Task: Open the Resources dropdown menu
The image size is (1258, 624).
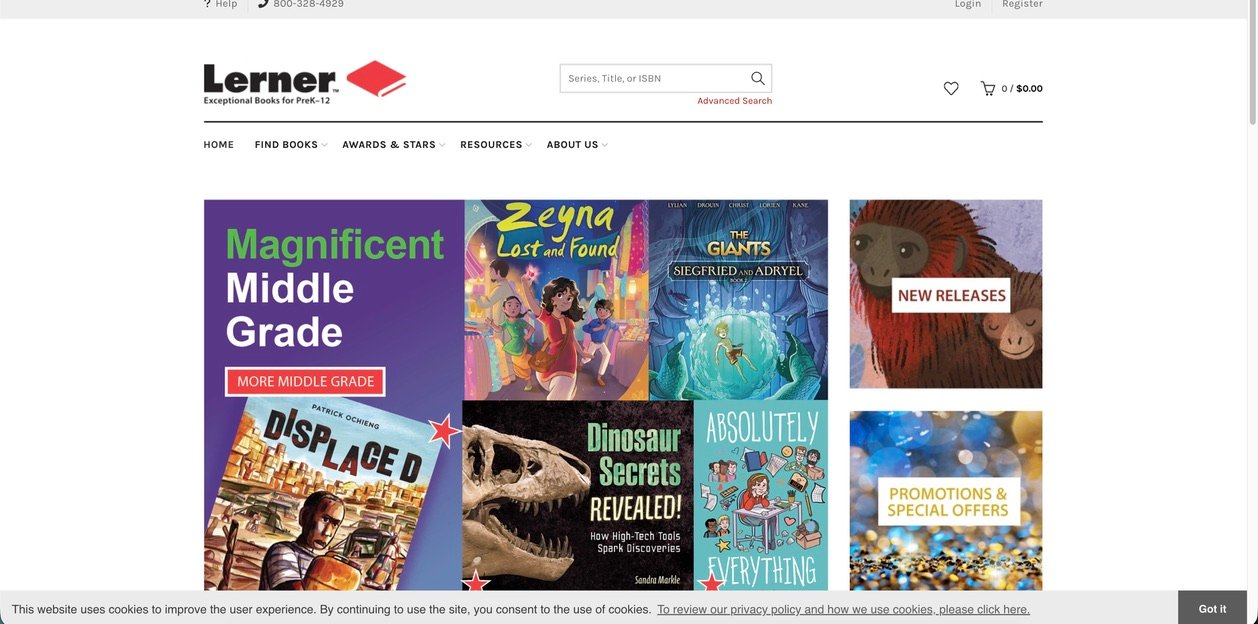Action: click(495, 145)
